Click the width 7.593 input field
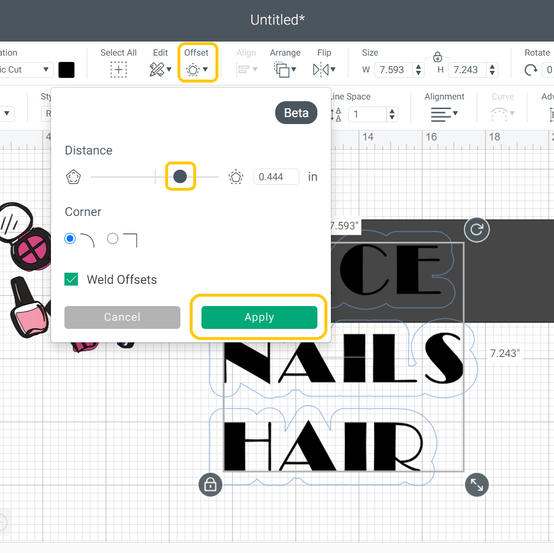 click(x=394, y=70)
